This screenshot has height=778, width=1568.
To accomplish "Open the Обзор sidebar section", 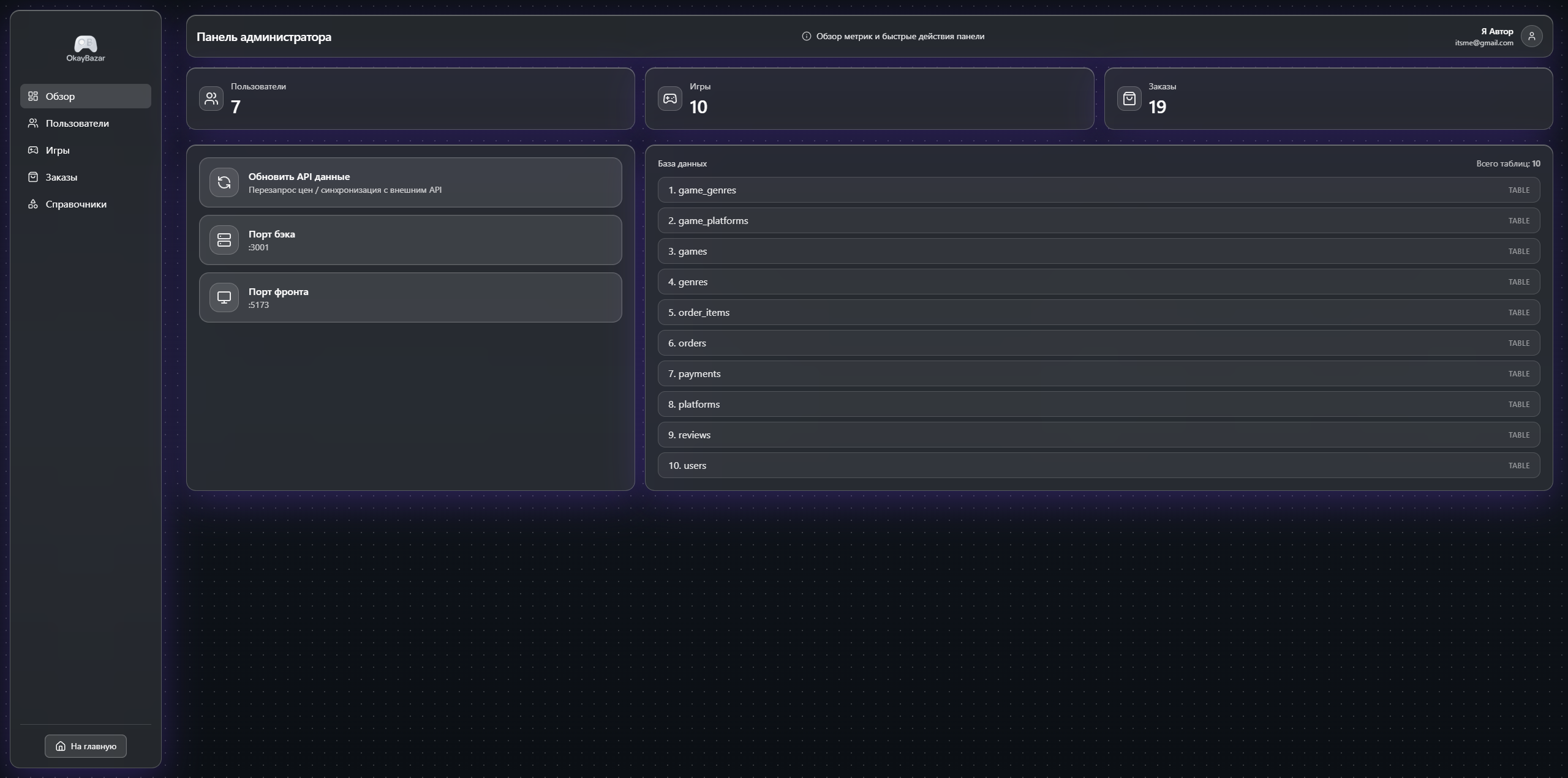I will click(85, 96).
